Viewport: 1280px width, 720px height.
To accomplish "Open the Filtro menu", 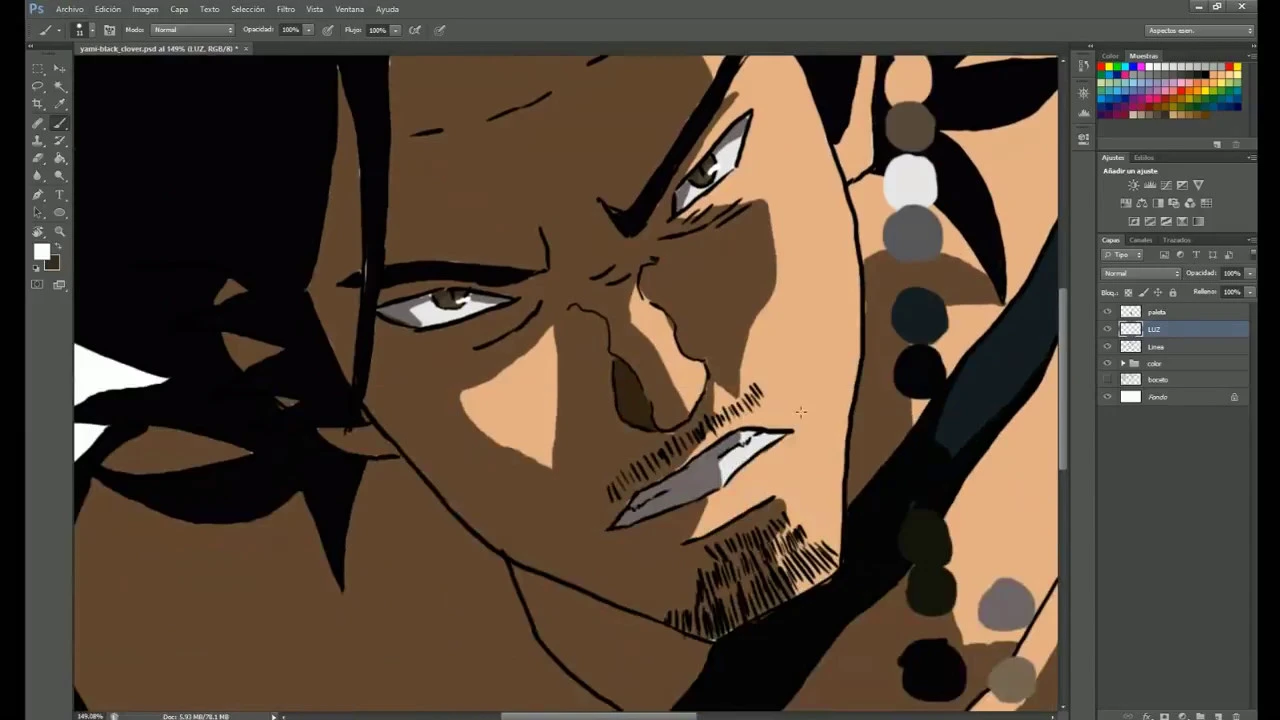I will pyautogui.click(x=286, y=9).
